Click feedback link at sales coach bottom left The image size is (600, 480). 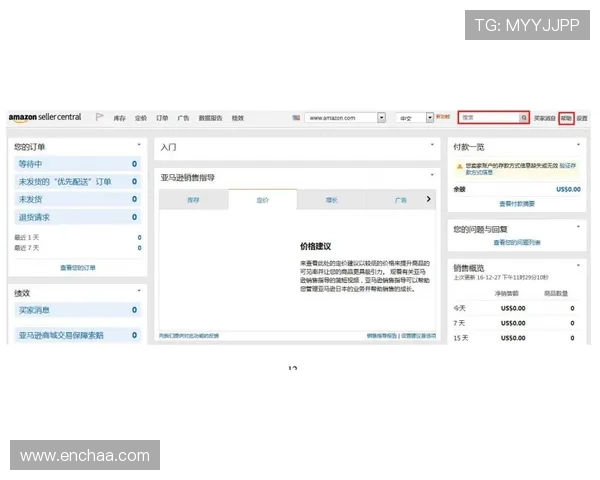click(189, 336)
